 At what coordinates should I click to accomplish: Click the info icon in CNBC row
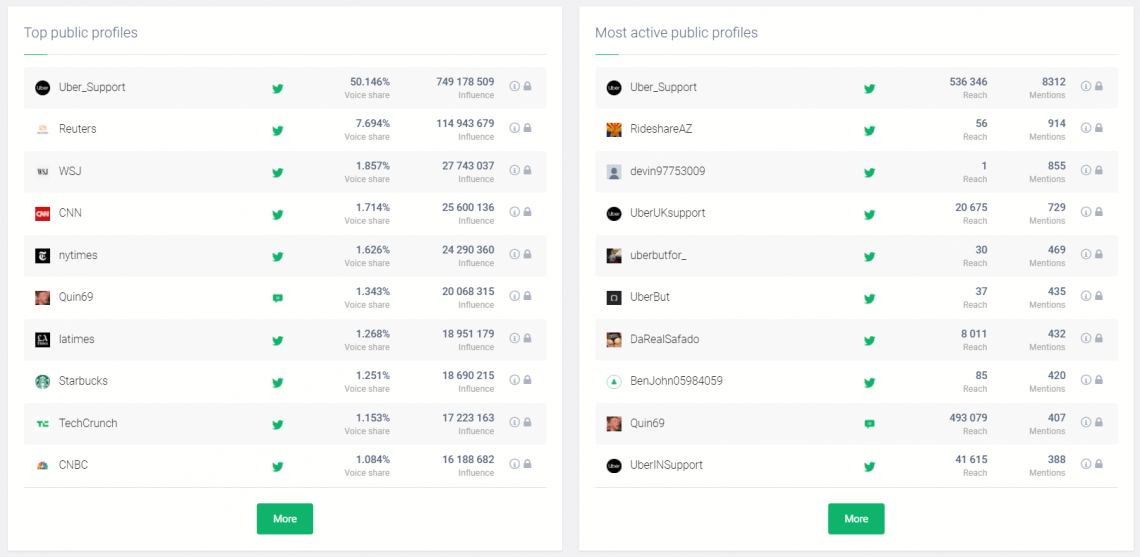point(514,463)
